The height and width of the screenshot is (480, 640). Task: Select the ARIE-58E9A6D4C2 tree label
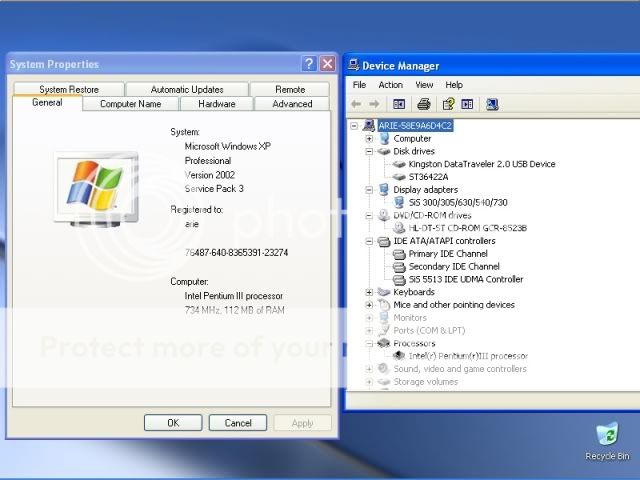click(415, 125)
